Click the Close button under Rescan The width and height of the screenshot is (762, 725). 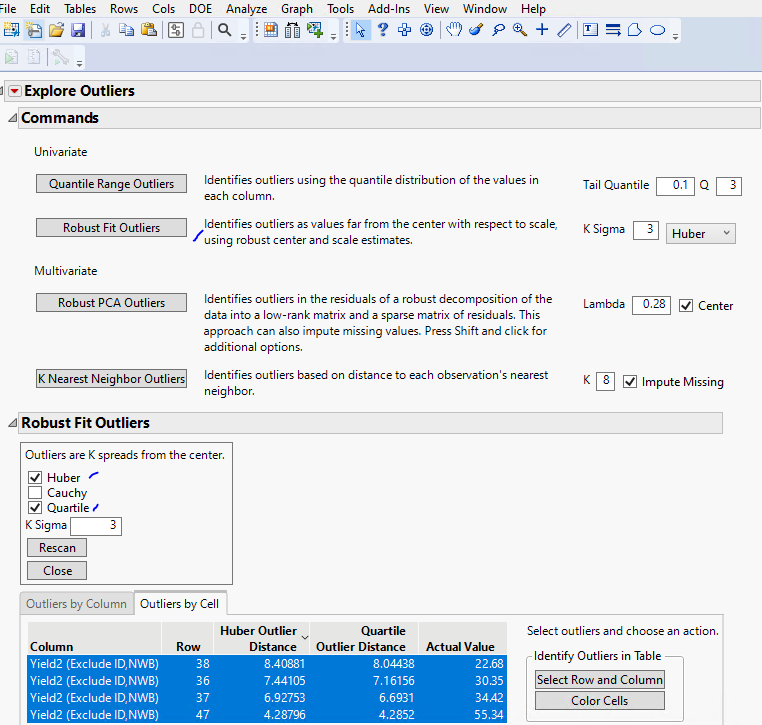(57, 570)
